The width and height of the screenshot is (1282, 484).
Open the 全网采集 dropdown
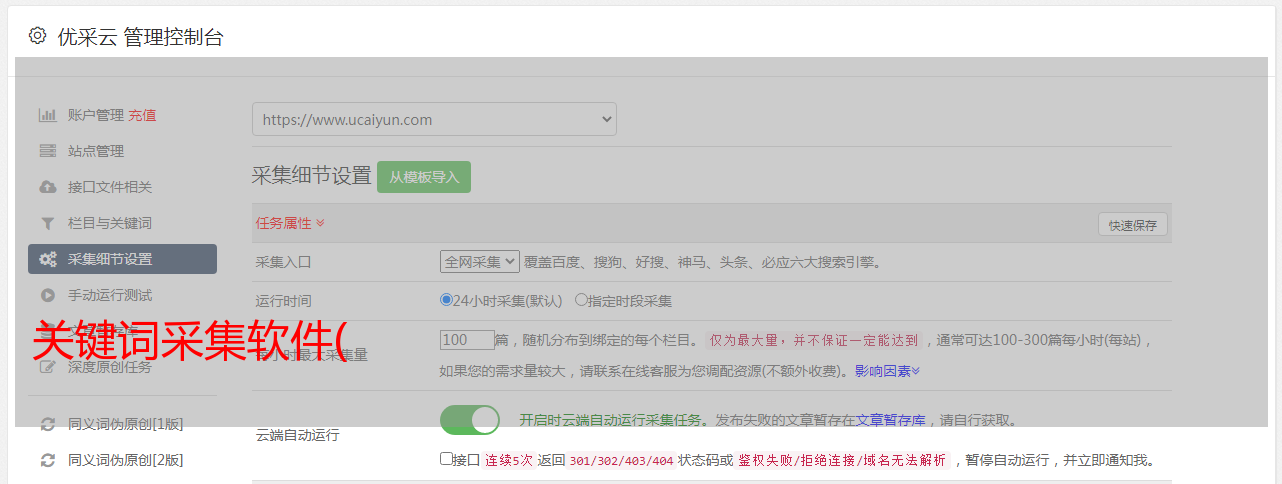480,262
